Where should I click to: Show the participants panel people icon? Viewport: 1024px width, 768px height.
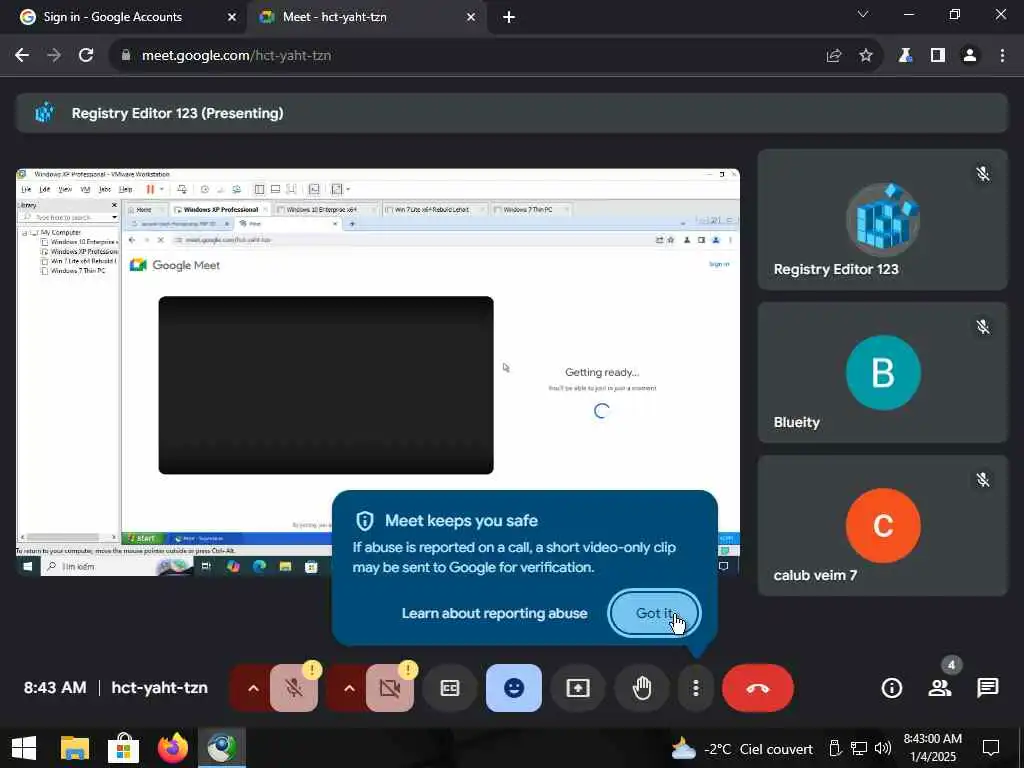click(940, 688)
